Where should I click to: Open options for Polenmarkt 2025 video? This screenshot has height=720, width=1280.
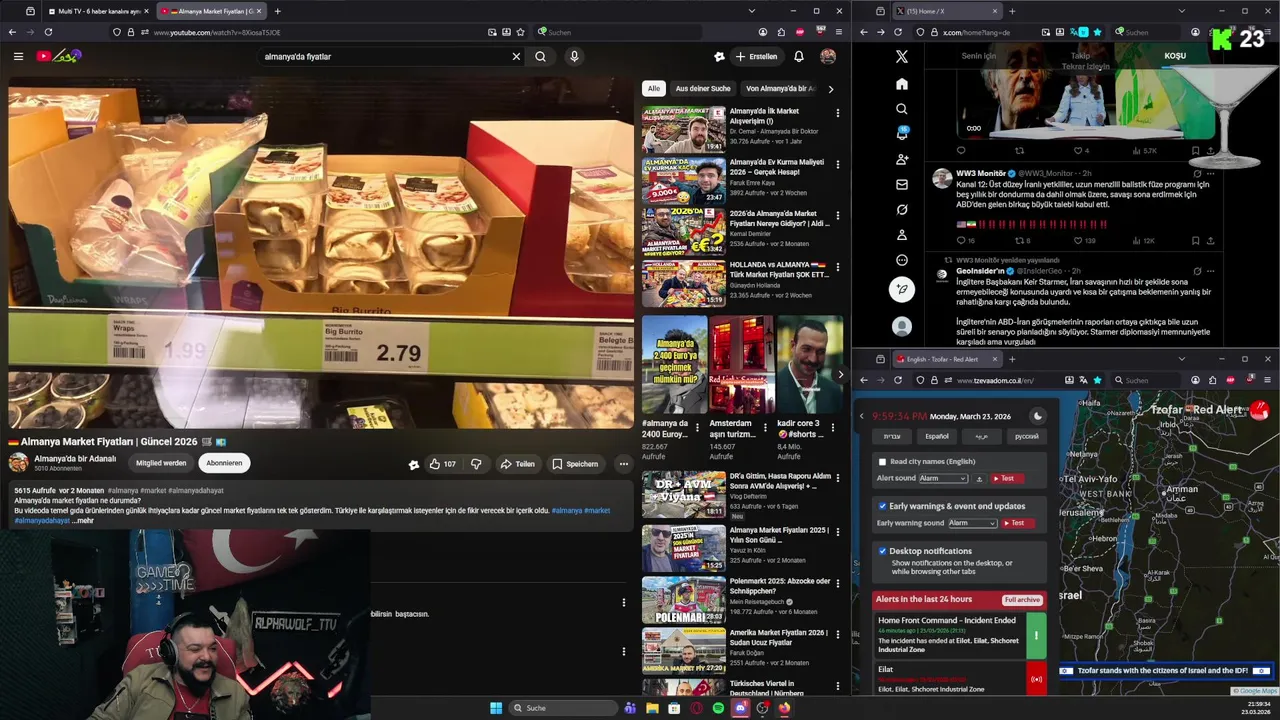pos(838,582)
